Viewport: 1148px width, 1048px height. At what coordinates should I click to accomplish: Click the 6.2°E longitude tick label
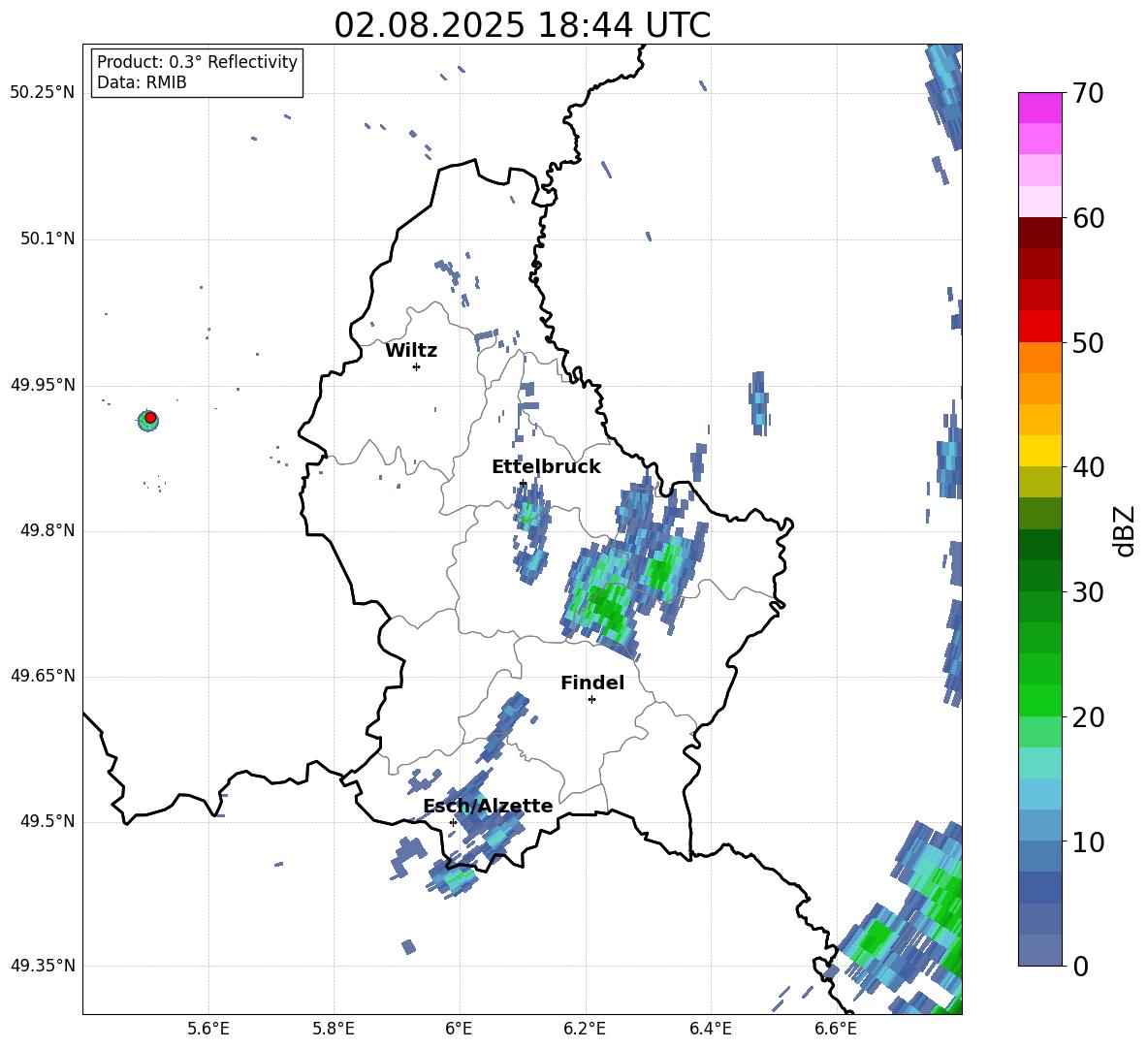tap(585, 1029)
